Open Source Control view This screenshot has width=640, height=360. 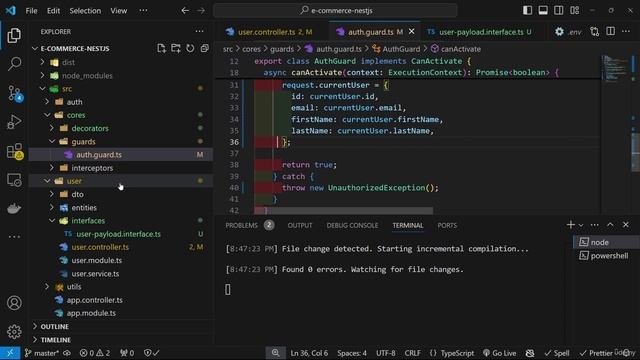[15, 93]
